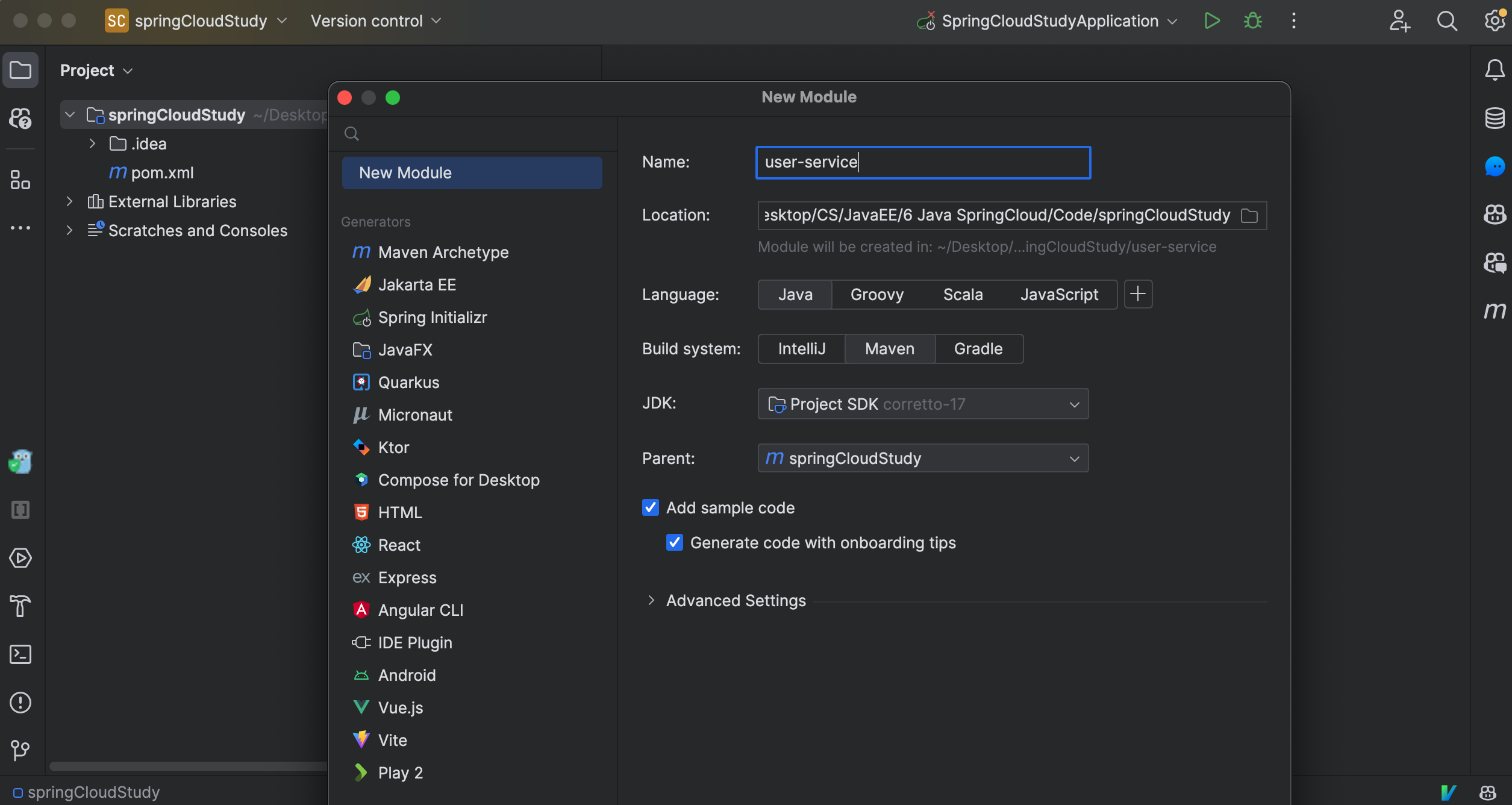Image resolution: width=1512 pixels, height=805 pixels.
Task: Open IDE settings gear icon
Action: [x=1495, y=21]
